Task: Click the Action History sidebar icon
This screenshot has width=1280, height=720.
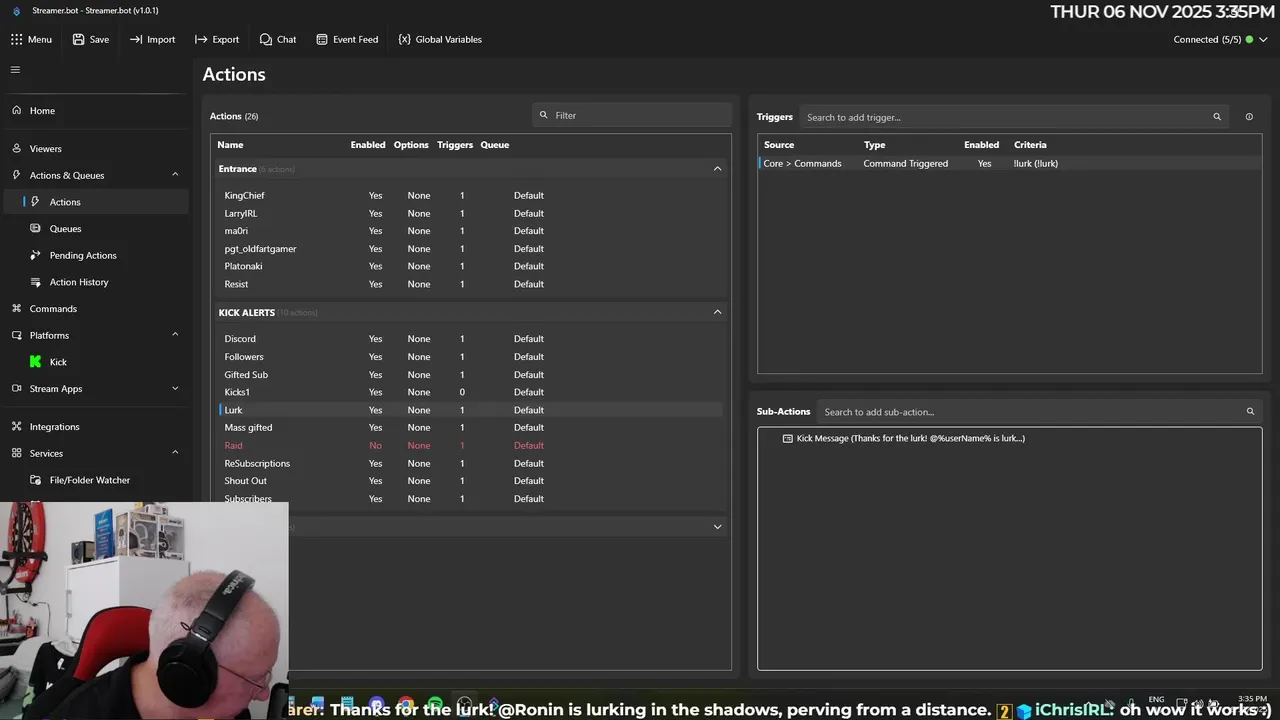Action: (36, 282)
